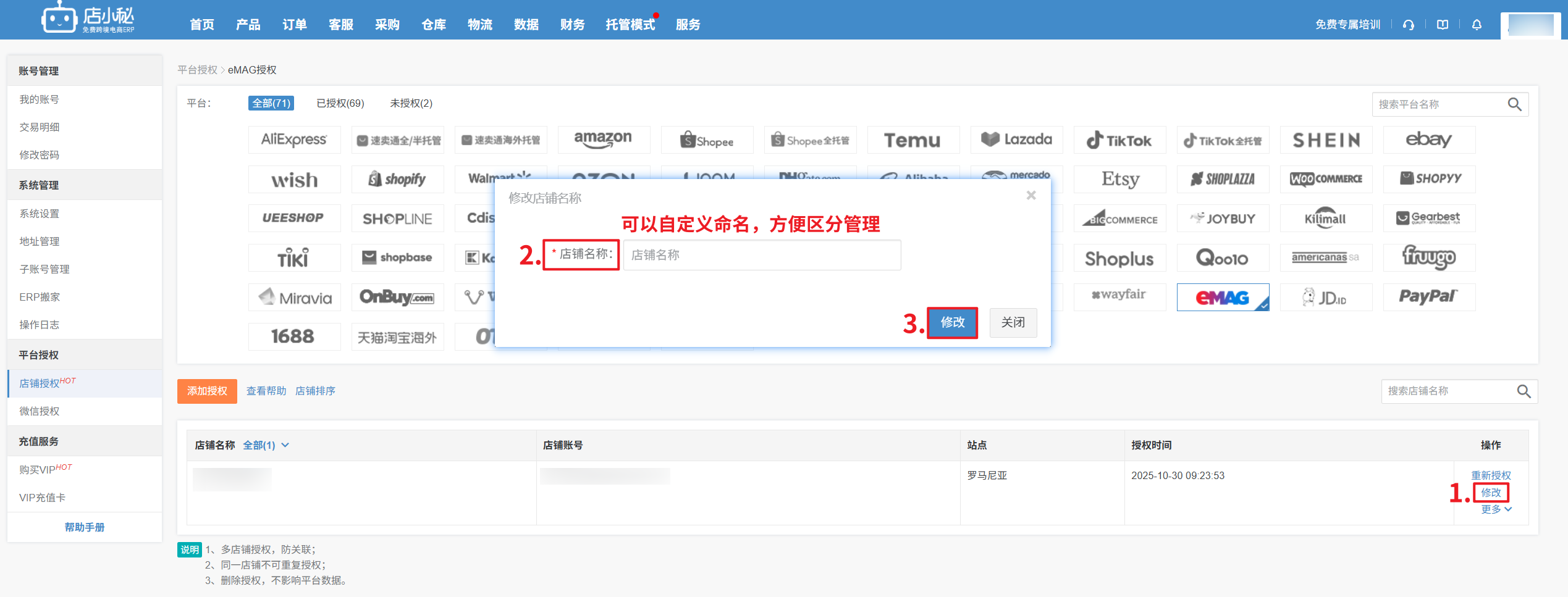Screen dimensions: 1568x597
Task: Click the blue 修改 confirm button
Action: click(952, 322)
